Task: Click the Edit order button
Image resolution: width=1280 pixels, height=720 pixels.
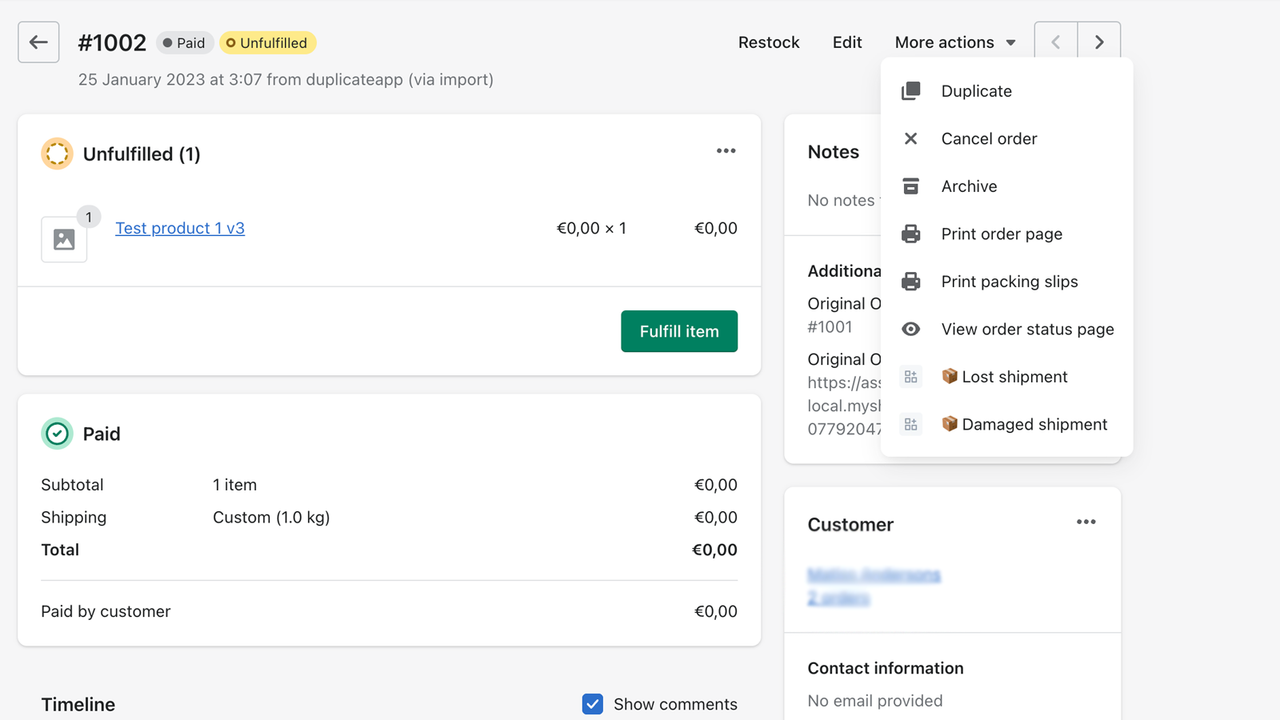Action: [847, 42]
